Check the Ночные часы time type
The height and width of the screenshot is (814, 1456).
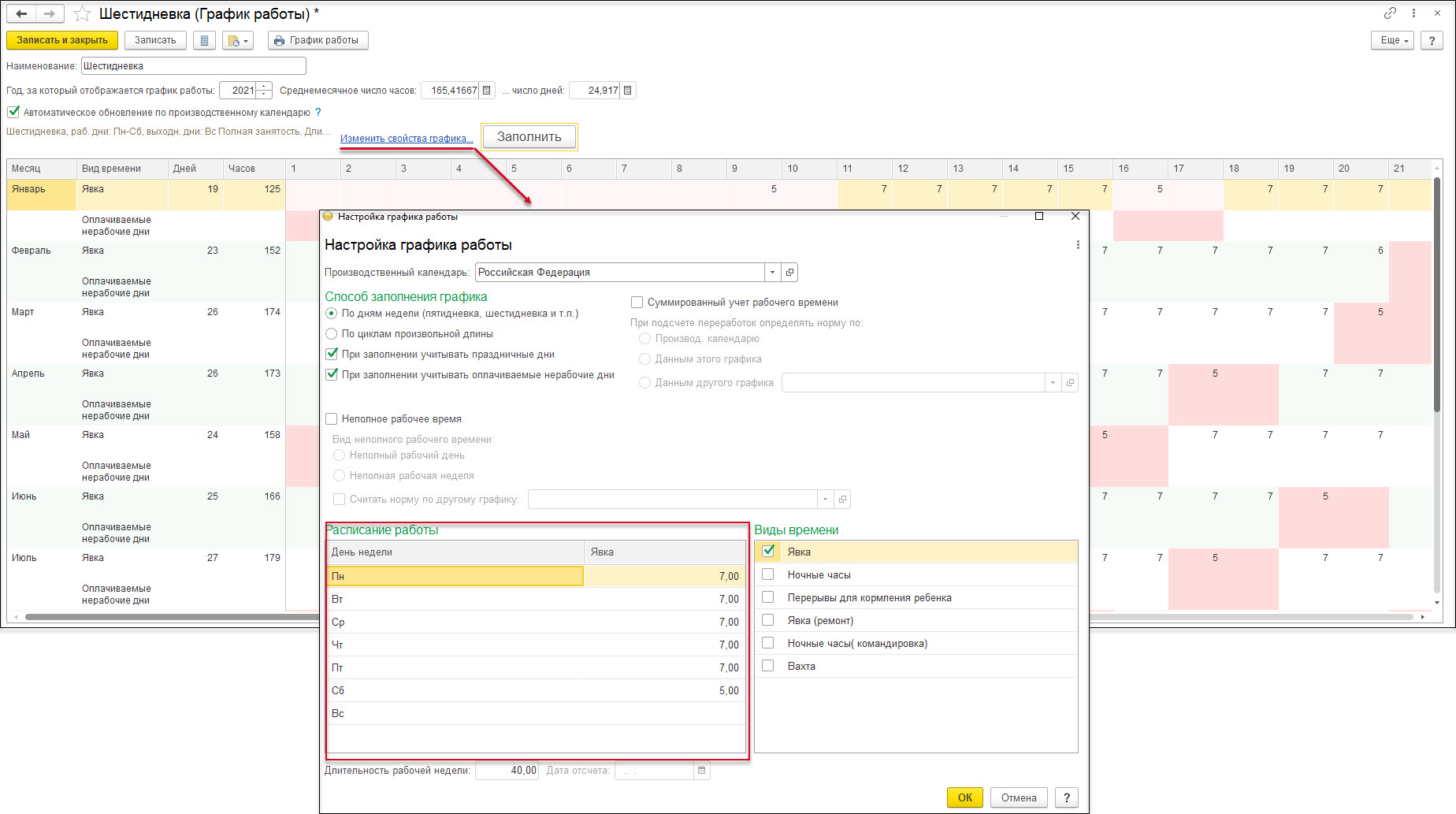(x=768, y=574)
